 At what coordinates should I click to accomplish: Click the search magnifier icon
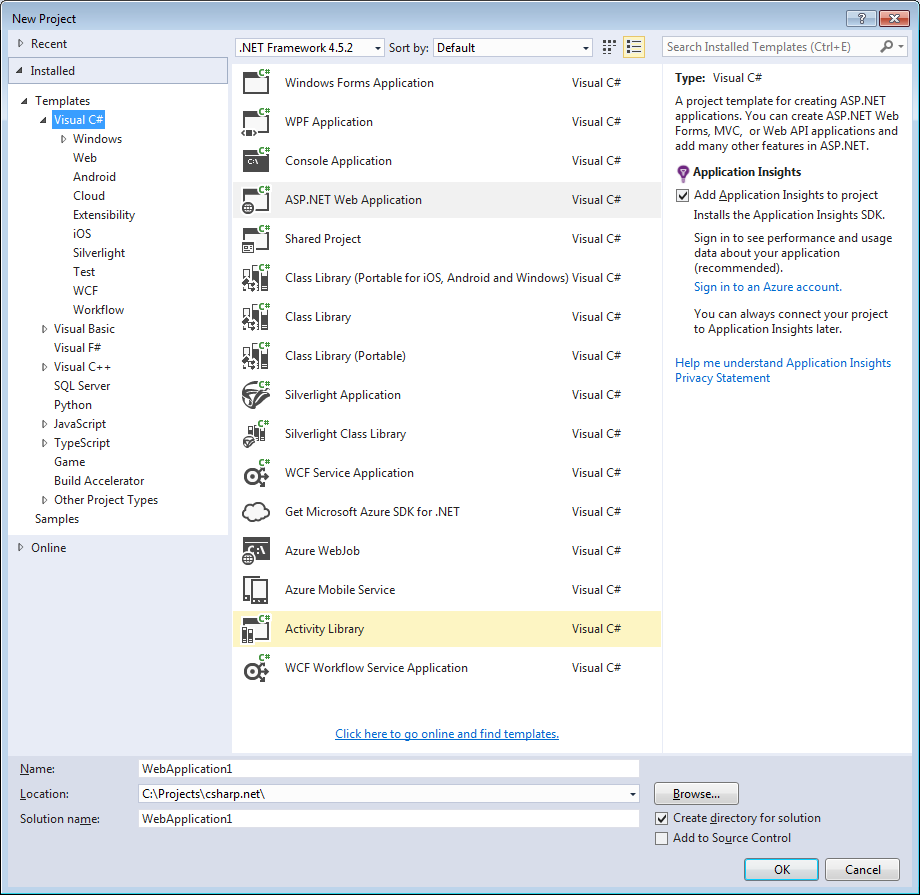886,46
